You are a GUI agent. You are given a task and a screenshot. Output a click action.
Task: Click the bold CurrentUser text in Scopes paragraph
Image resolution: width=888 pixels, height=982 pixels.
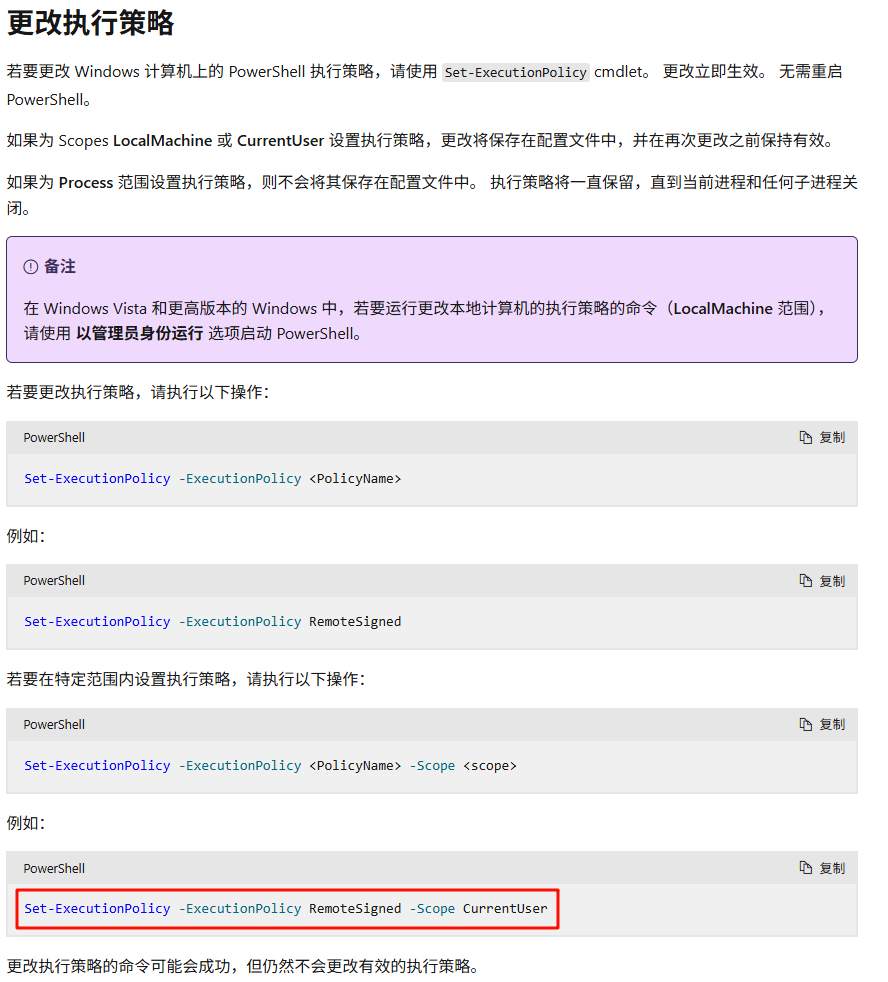[280, 141]
